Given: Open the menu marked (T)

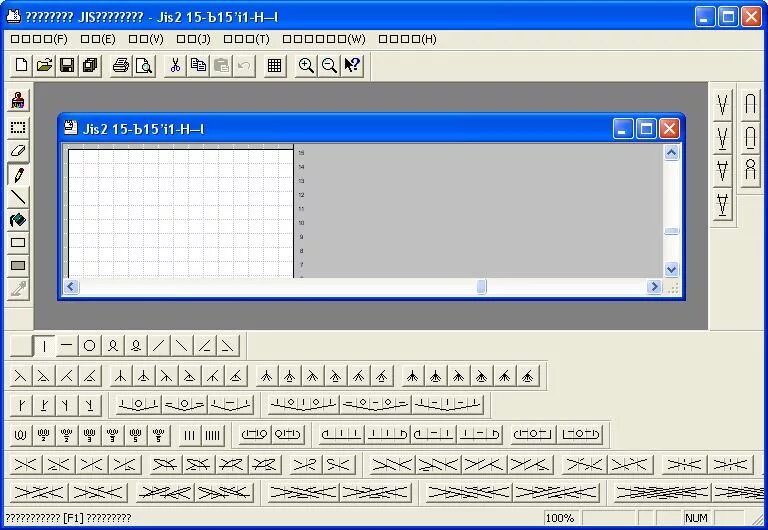Looking at the screenshot, I should pyautogui.click(x=246, y=39).
